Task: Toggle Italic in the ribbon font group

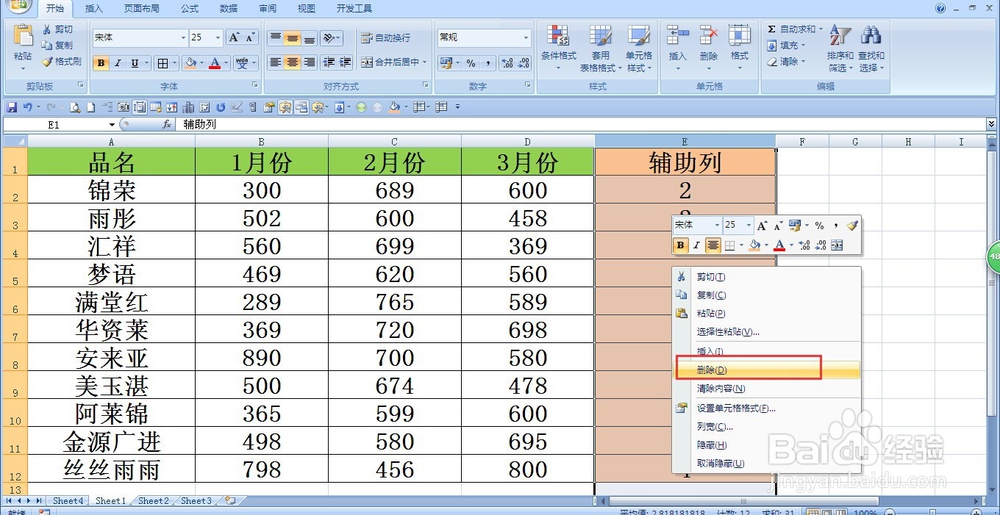Action: [x=117, y=63]
